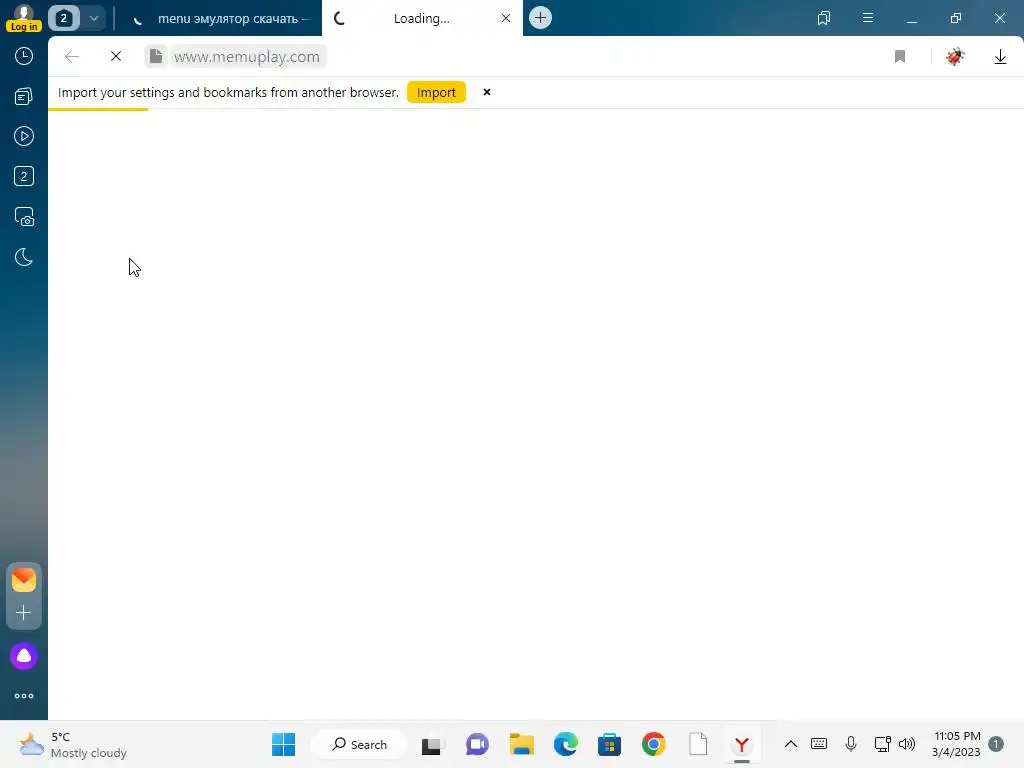Launch Google Chrome from taskbar

coord(654,744)
